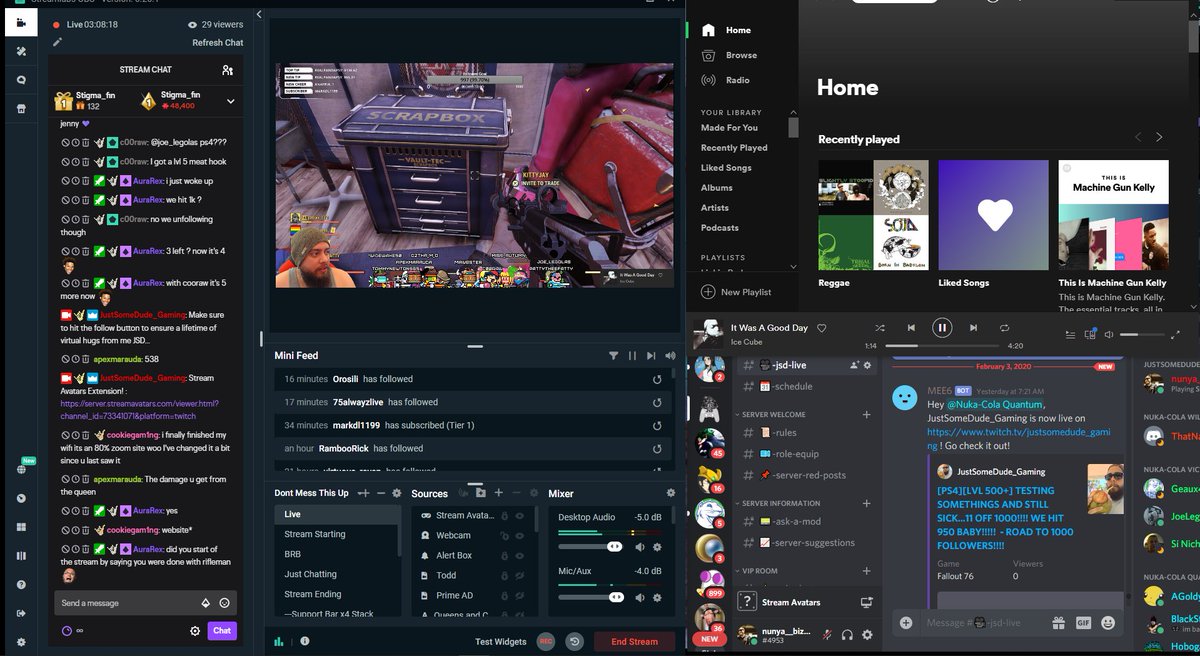Click the End Stream button
The image size is (1200, 656).
(635, 641)
